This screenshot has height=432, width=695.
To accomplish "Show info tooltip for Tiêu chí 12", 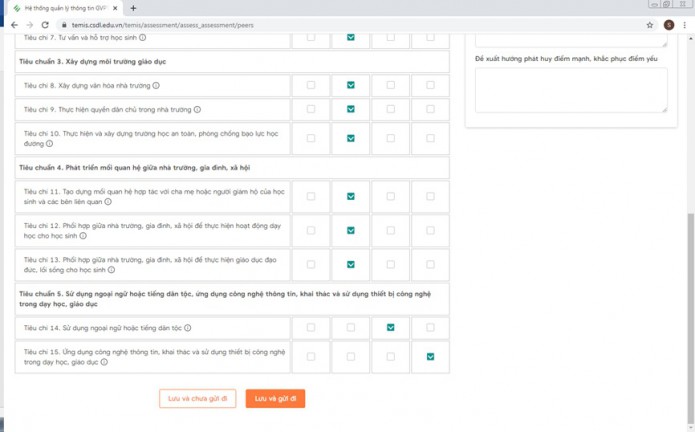I will 84,236.
